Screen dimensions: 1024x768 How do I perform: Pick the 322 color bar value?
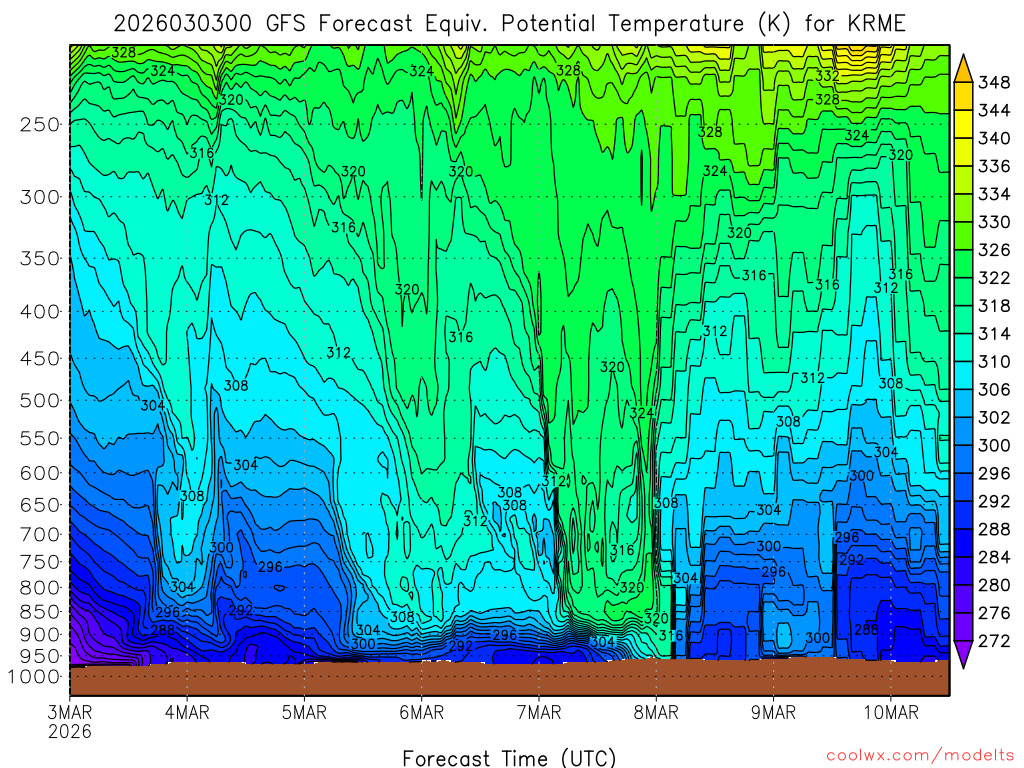pos(994,278)
